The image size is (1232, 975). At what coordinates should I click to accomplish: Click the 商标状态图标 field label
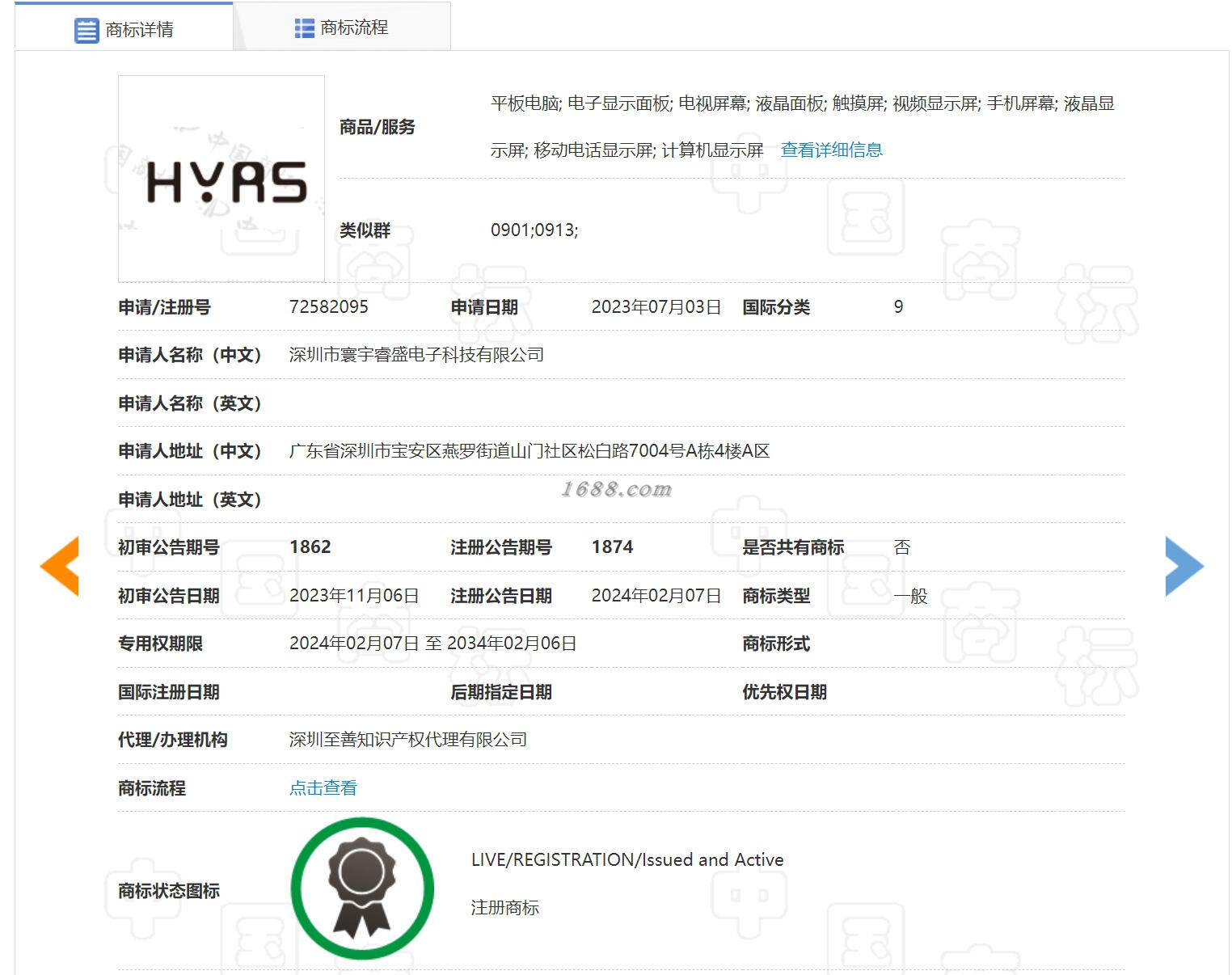(x=168, y=891)
